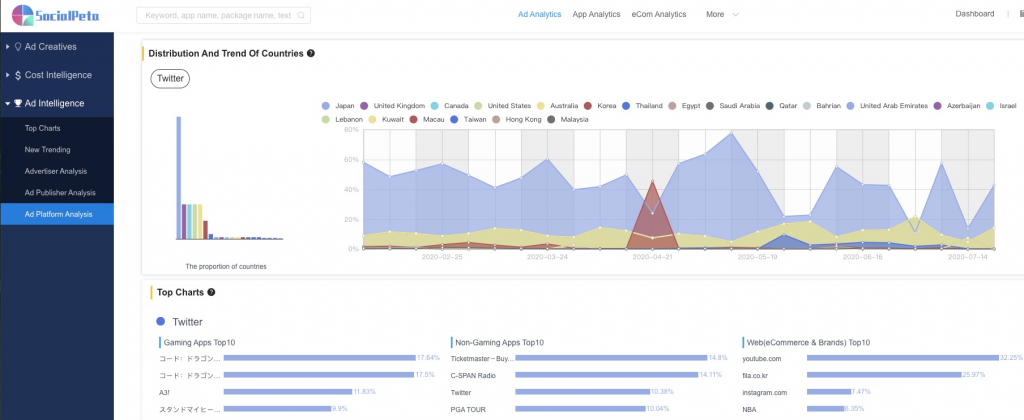The width and height of the screenshot is (1024, 420).
Task: Click the Gaming Apps Top10 heading
Action: (x=199, y=342)
